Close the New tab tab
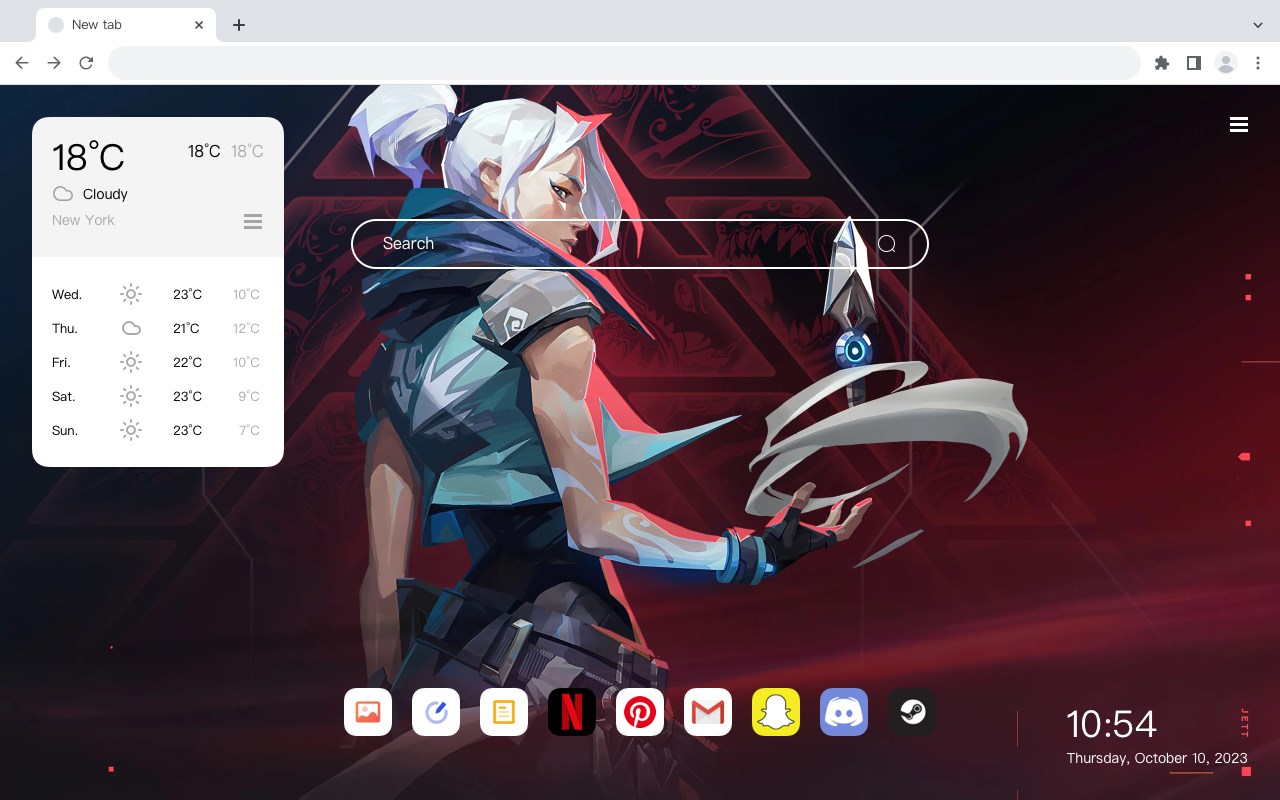 [199, 25]
